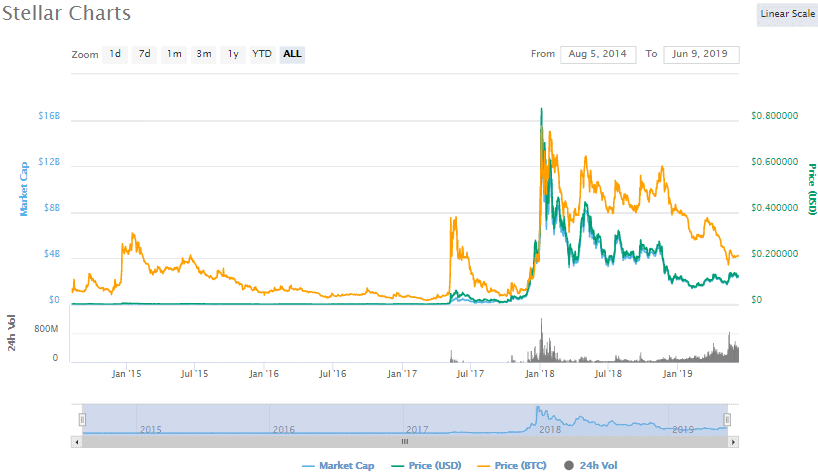Click the Market Cap axis title
This screenshot has height=475, width=818.
(x=23, y=189)
